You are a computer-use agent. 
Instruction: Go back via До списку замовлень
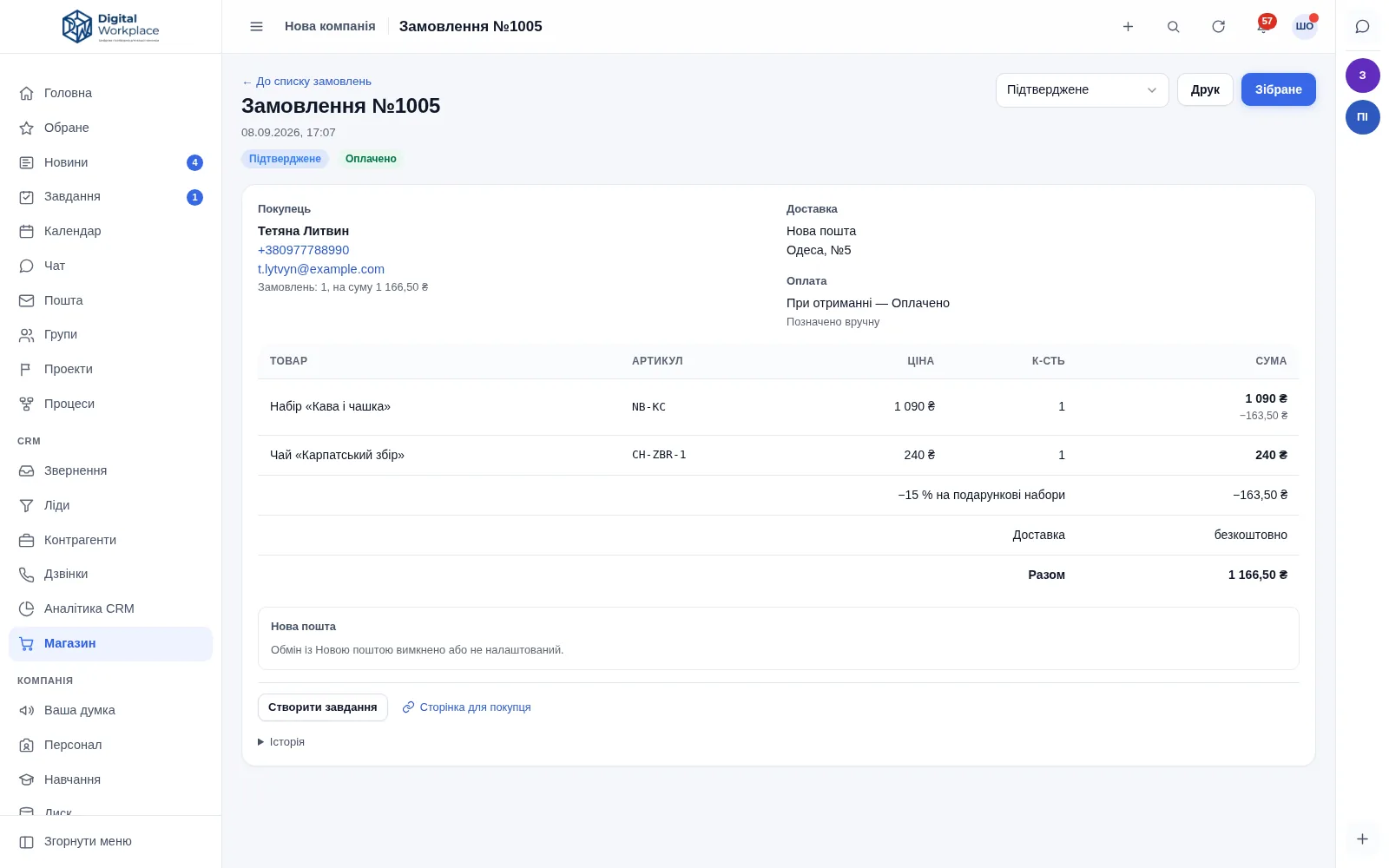click(306, 82)
